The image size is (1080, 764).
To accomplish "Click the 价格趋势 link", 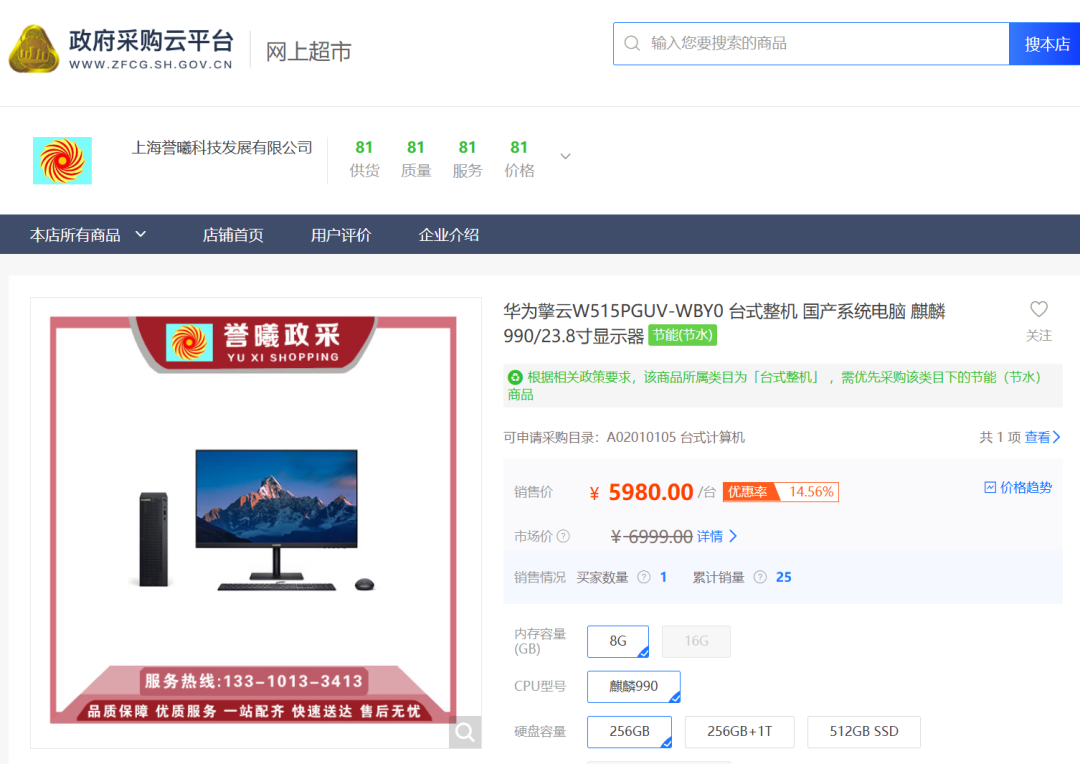I will click(1026, 488).
